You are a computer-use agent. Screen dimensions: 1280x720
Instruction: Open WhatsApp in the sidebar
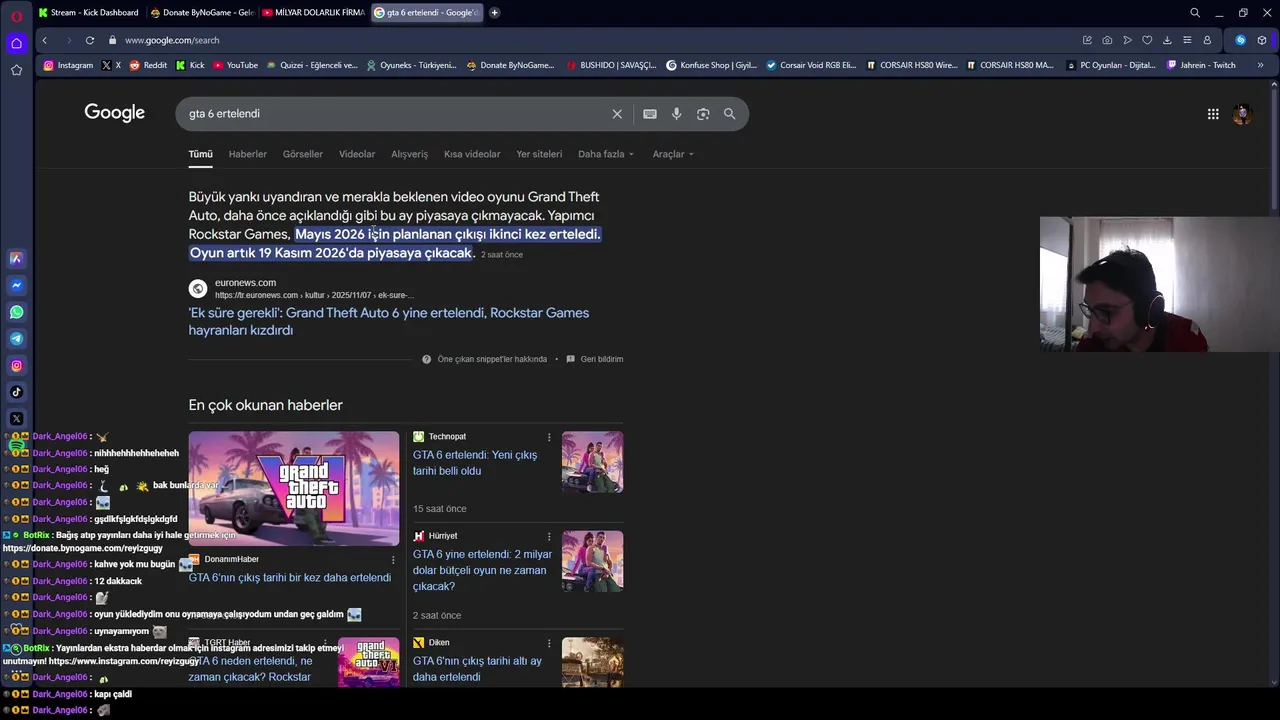[16, 312]
